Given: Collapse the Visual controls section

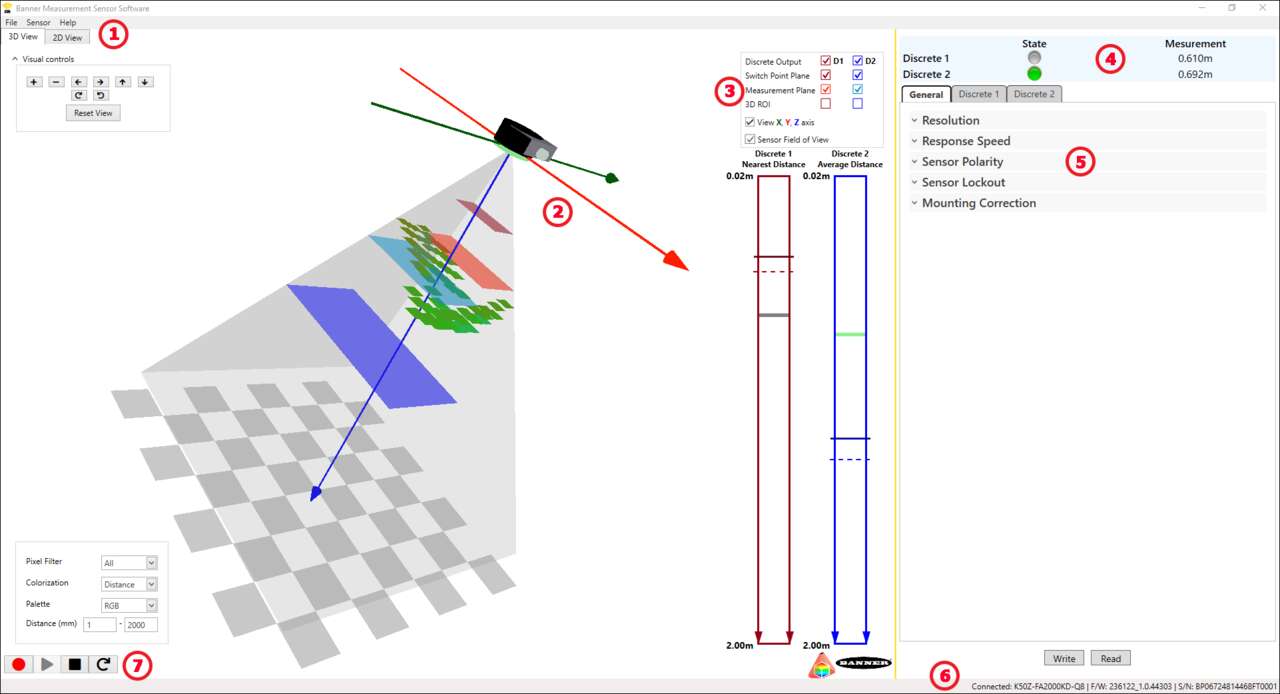Looking at the screenshot, I should [15, 59].
